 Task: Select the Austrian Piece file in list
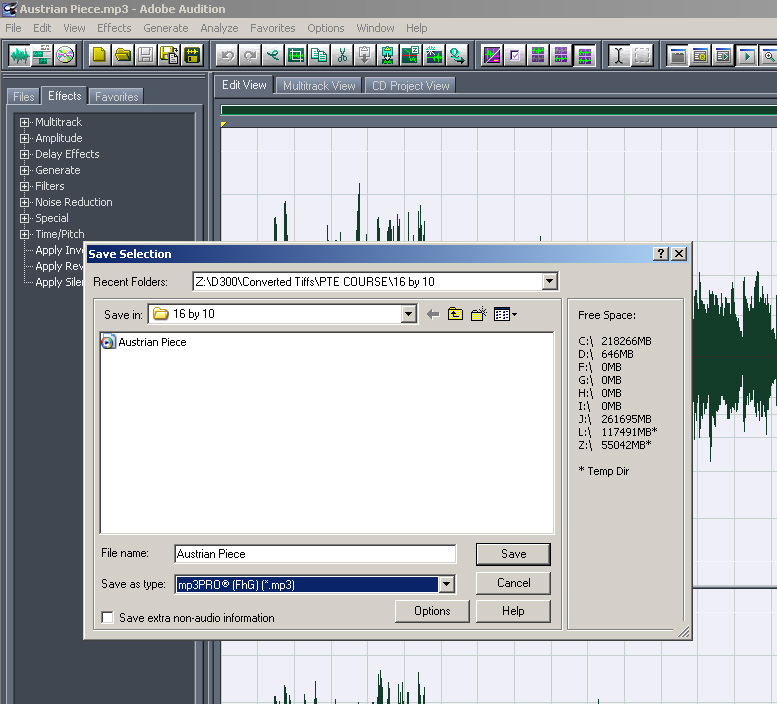click(144, 342)
